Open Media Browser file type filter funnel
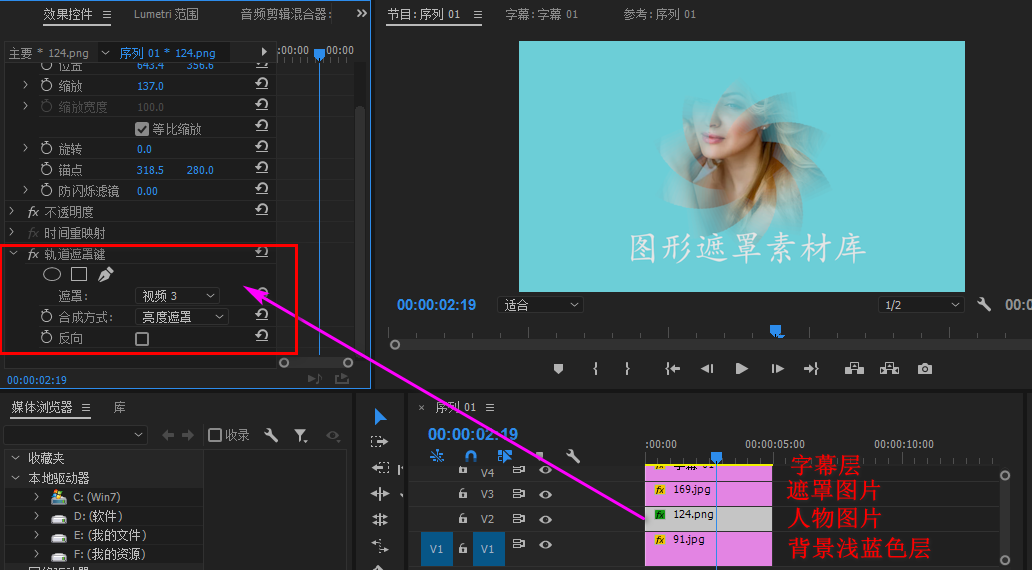 (x=301, y=435)
